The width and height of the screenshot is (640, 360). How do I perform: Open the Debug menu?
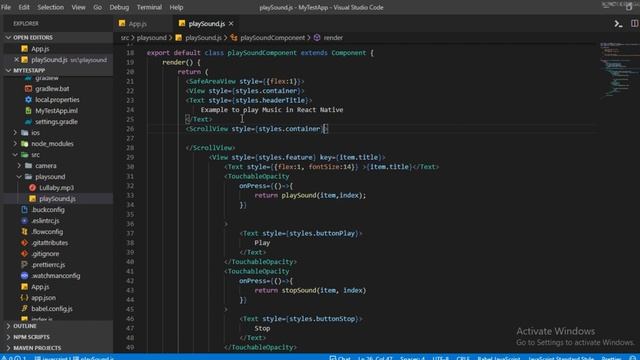coord(119,7)
